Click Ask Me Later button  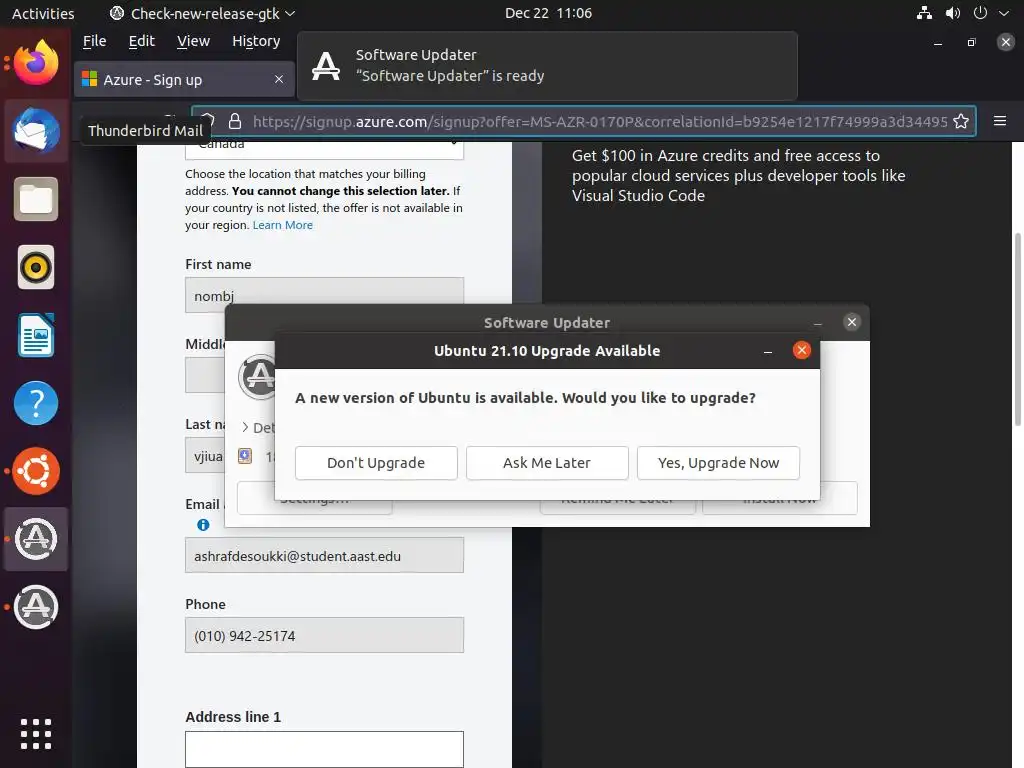(547, 463)
